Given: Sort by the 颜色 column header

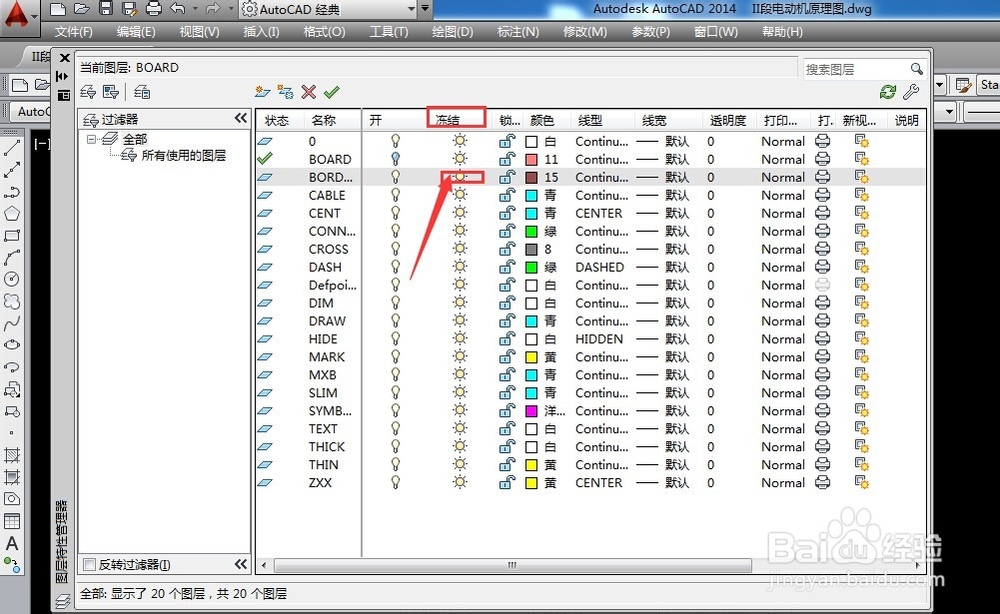Looking at the screenshot, I should pos(541,121).
